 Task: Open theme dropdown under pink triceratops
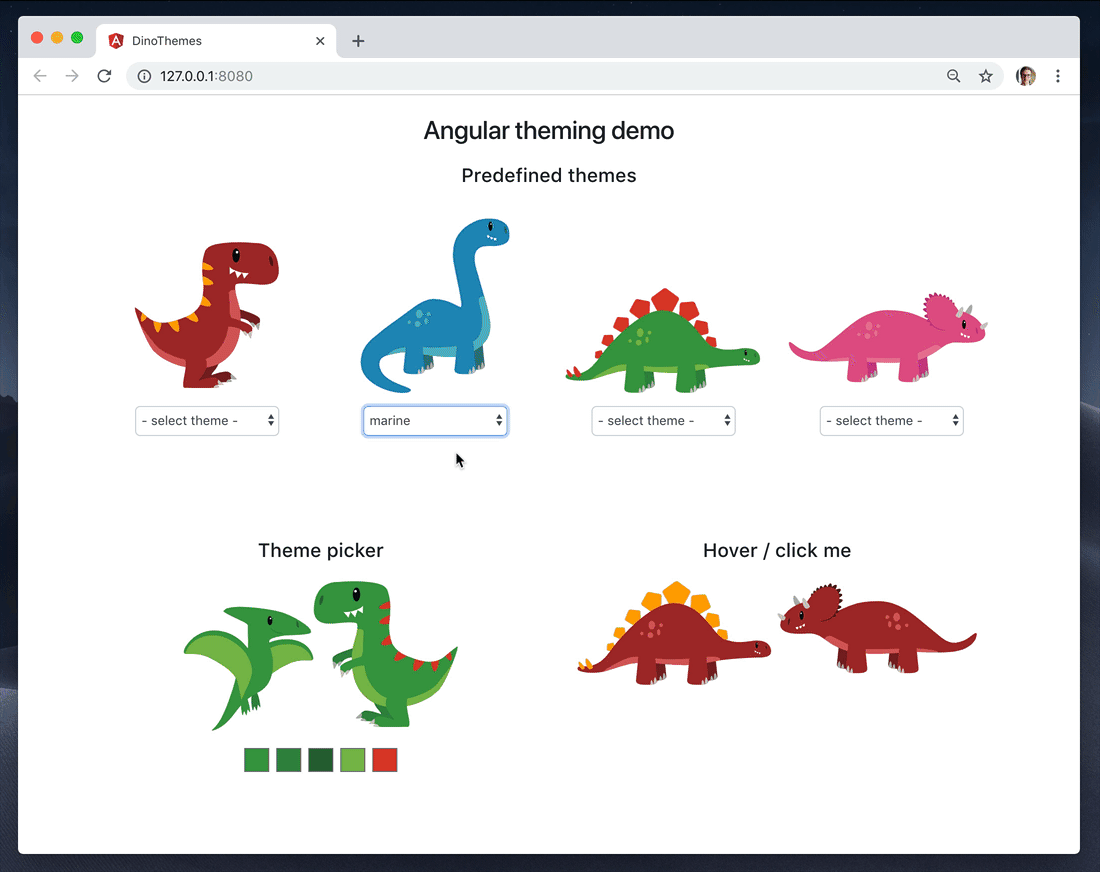pos(892,421)
